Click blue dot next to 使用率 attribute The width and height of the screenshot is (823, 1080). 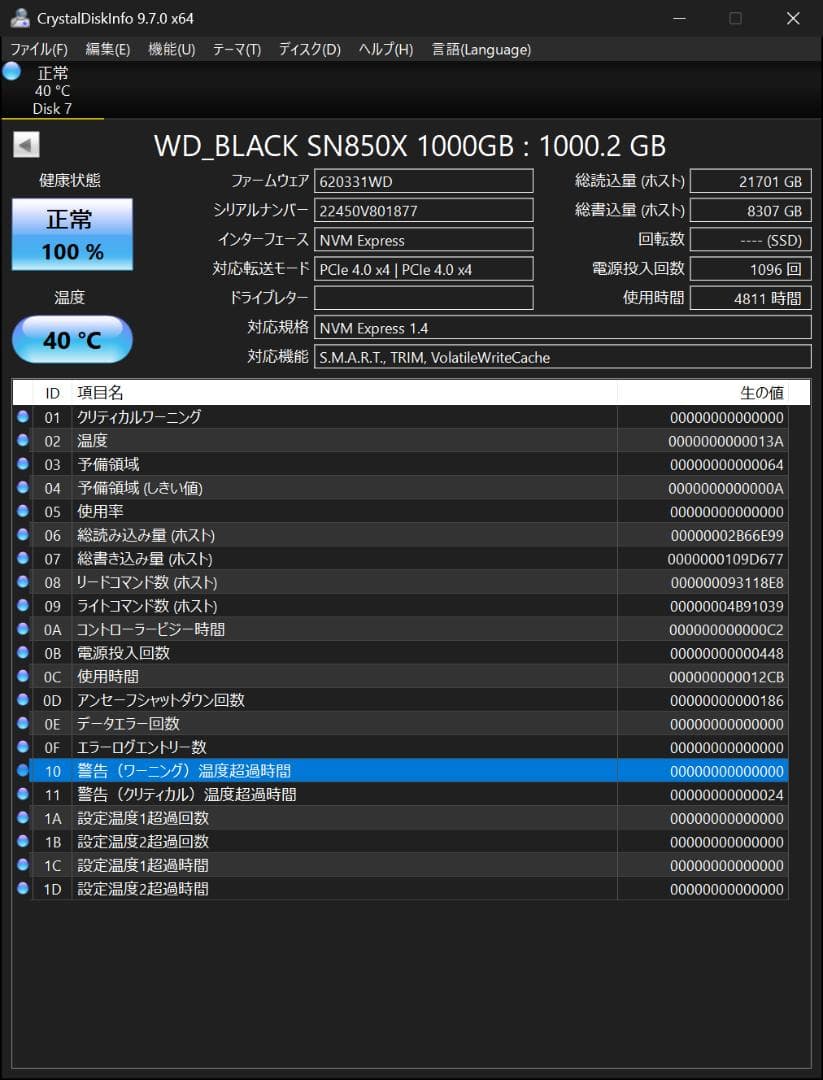(22, 512)
